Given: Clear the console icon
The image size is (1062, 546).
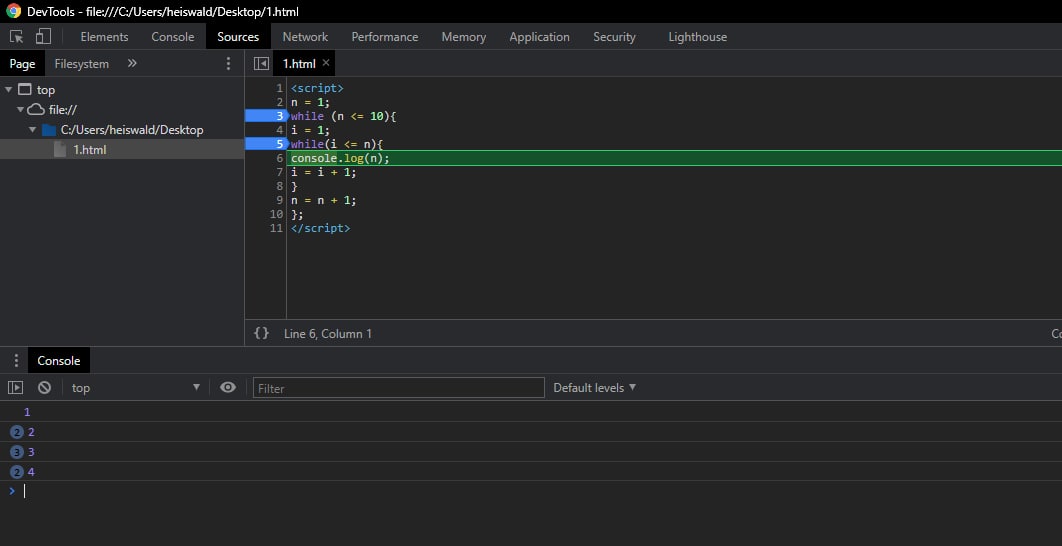Looking at the screenshot, I should (x=44, y=387).
